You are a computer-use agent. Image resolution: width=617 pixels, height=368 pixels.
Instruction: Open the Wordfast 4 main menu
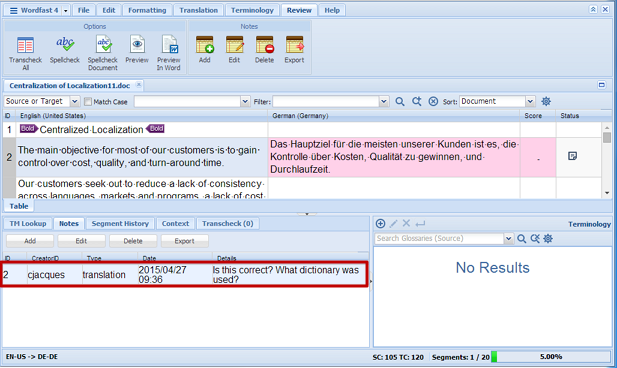[x=34, y=11]
